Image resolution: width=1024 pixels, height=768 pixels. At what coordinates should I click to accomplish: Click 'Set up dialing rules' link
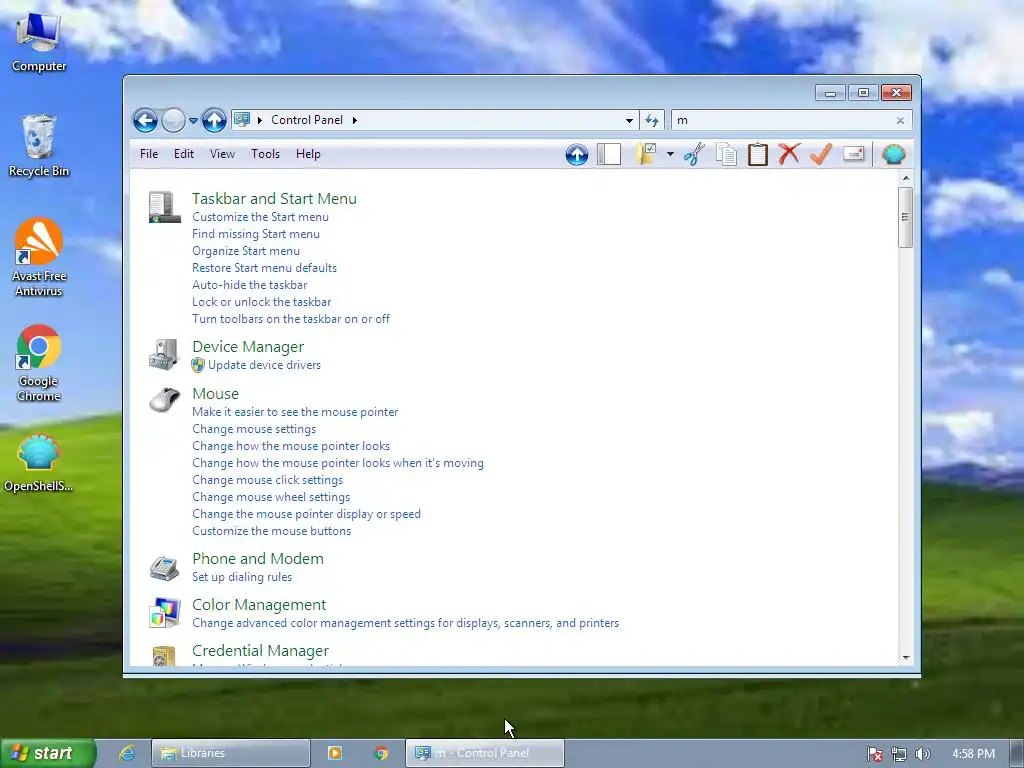(242, 577)
